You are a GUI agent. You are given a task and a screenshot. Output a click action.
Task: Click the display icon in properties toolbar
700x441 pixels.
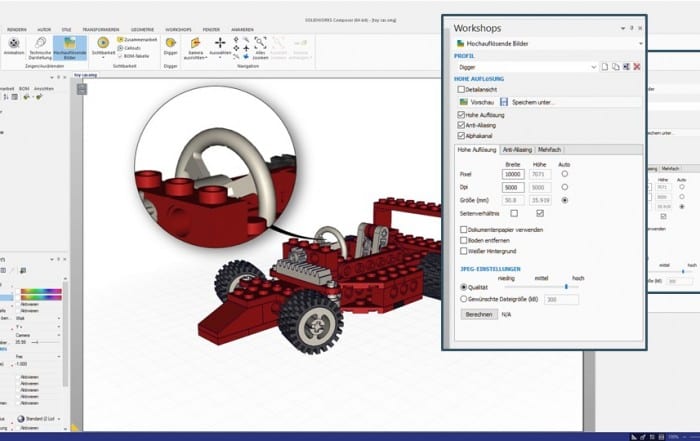(x=23, y=270)
